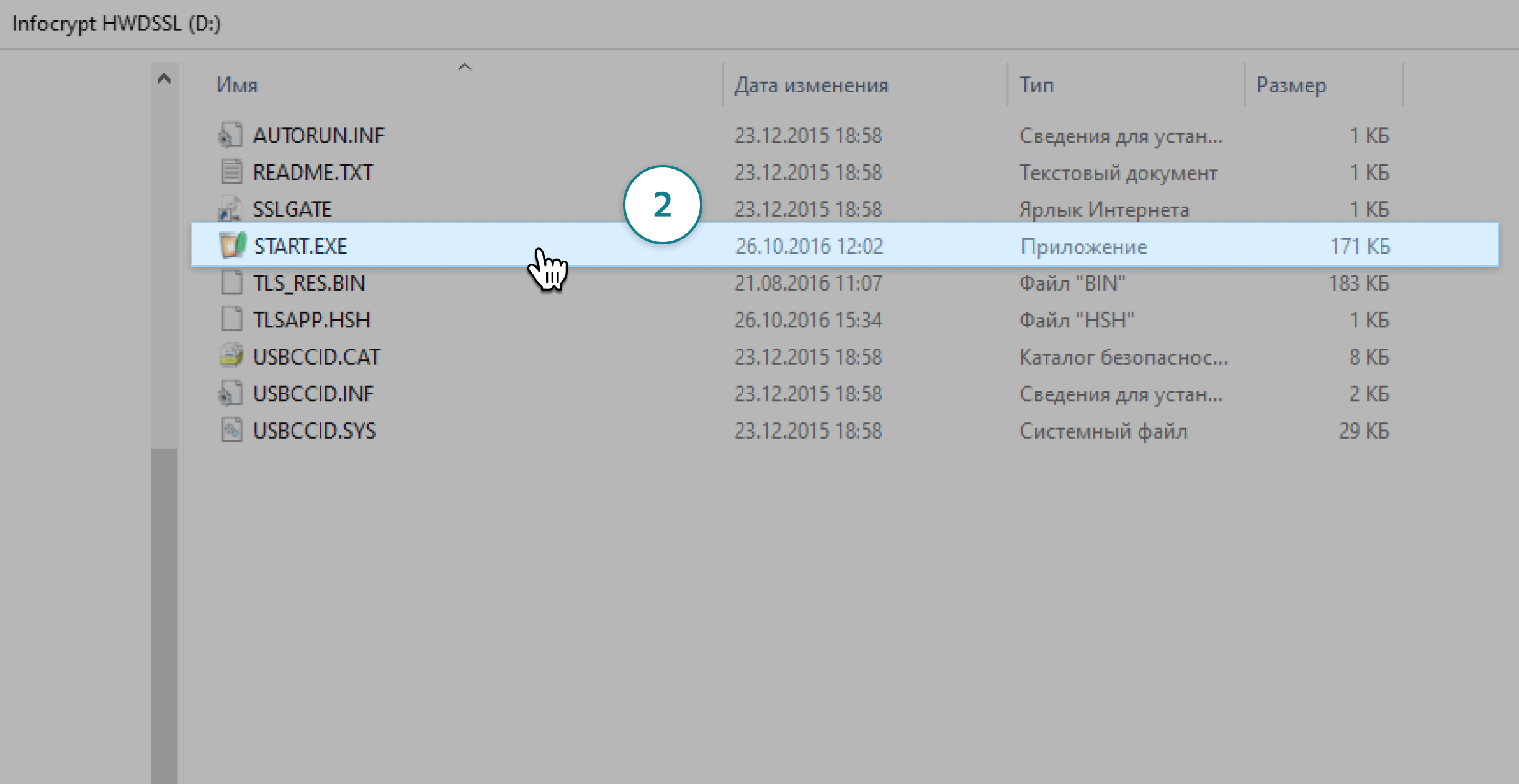Click the scrollbar up arrow
This screenshot has width=1519, height=784.
tap(164, 79)
